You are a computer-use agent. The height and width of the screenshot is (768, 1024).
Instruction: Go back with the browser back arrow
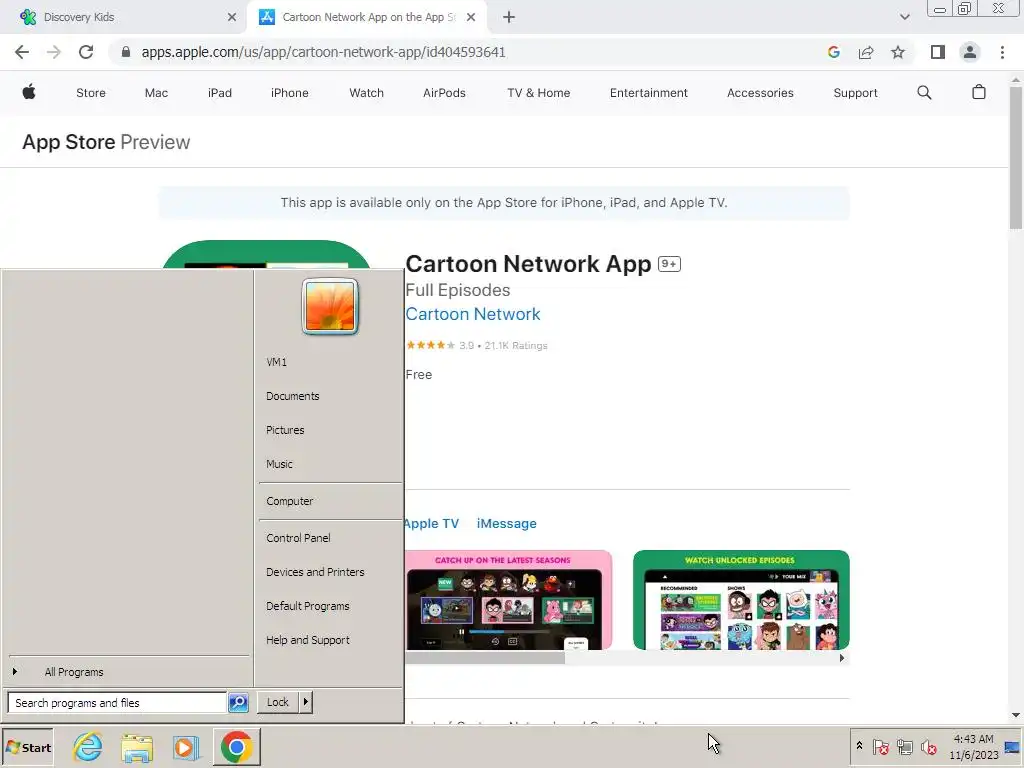point(22,52)
